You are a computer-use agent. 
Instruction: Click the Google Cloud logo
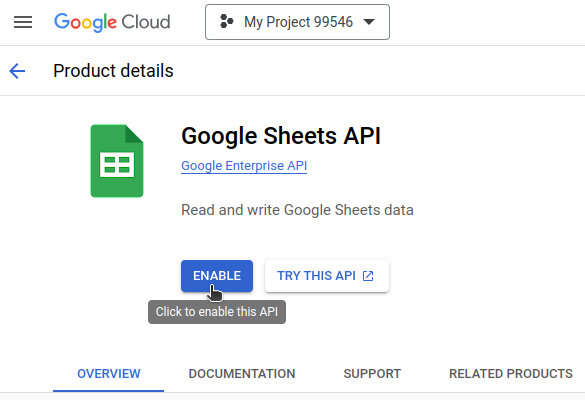(x=112, y=22)
